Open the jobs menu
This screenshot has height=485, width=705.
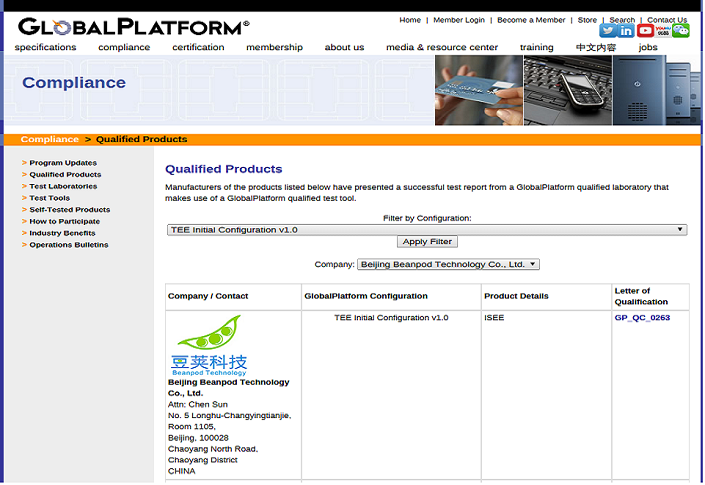[648, 47]
